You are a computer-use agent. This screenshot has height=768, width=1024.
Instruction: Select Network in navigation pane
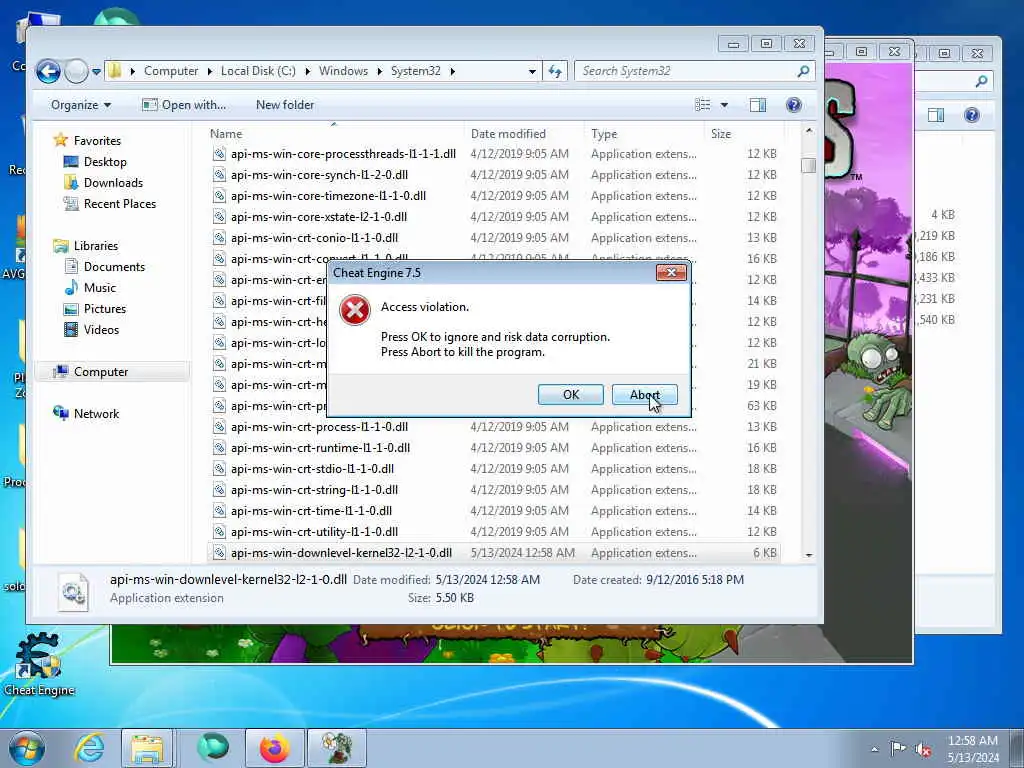coord(96,413)
